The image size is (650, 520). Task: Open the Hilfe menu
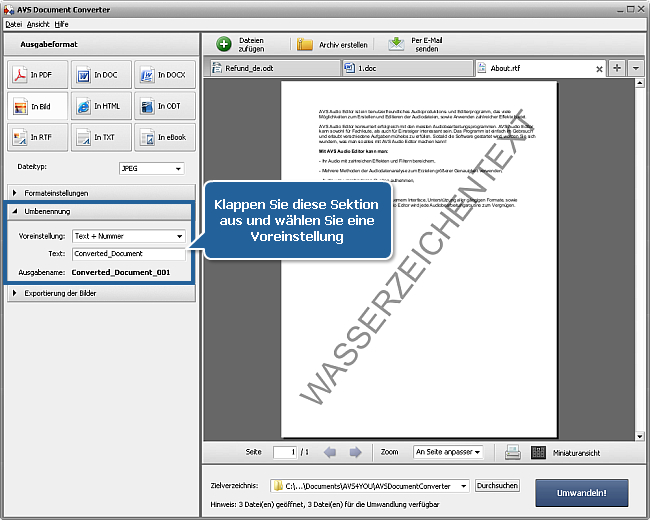(61, 24)
